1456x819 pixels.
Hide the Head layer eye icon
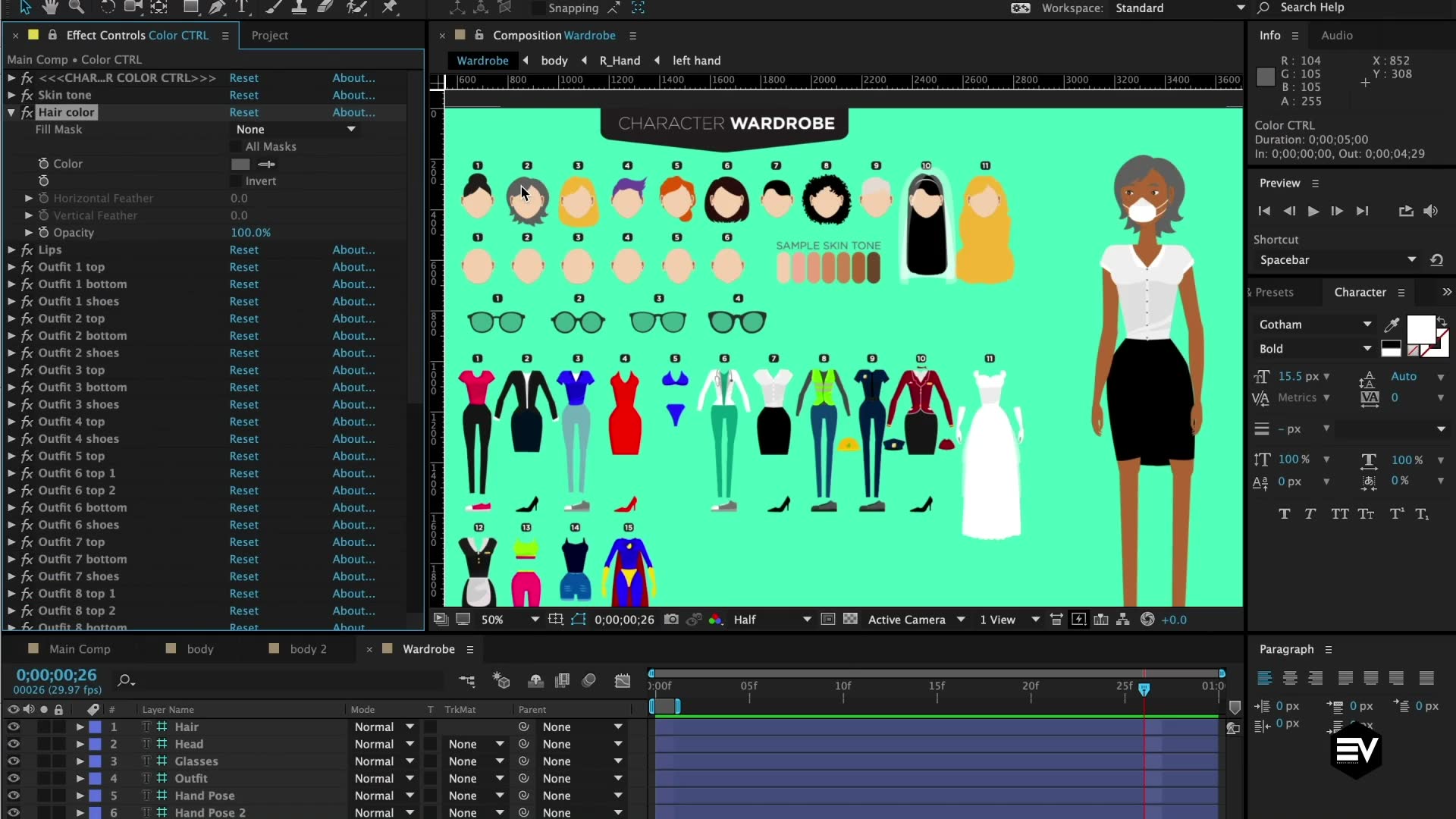(x=13, y=744)
